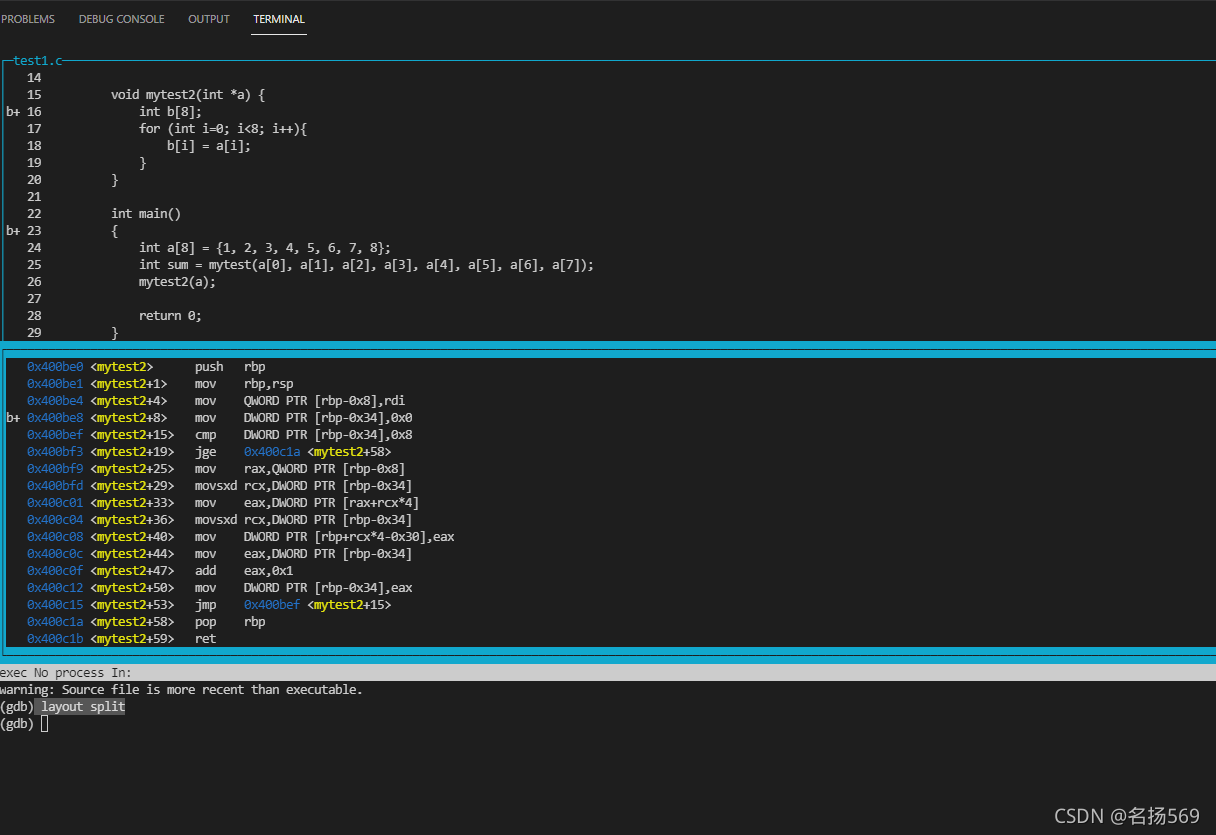Click the 'int b[8];' source line

(x=170, y=112)
